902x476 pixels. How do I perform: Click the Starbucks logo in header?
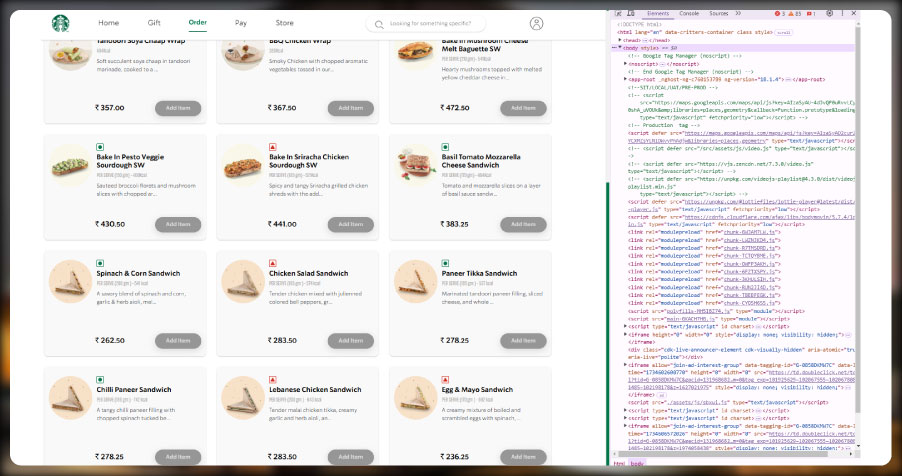point(62,22)
